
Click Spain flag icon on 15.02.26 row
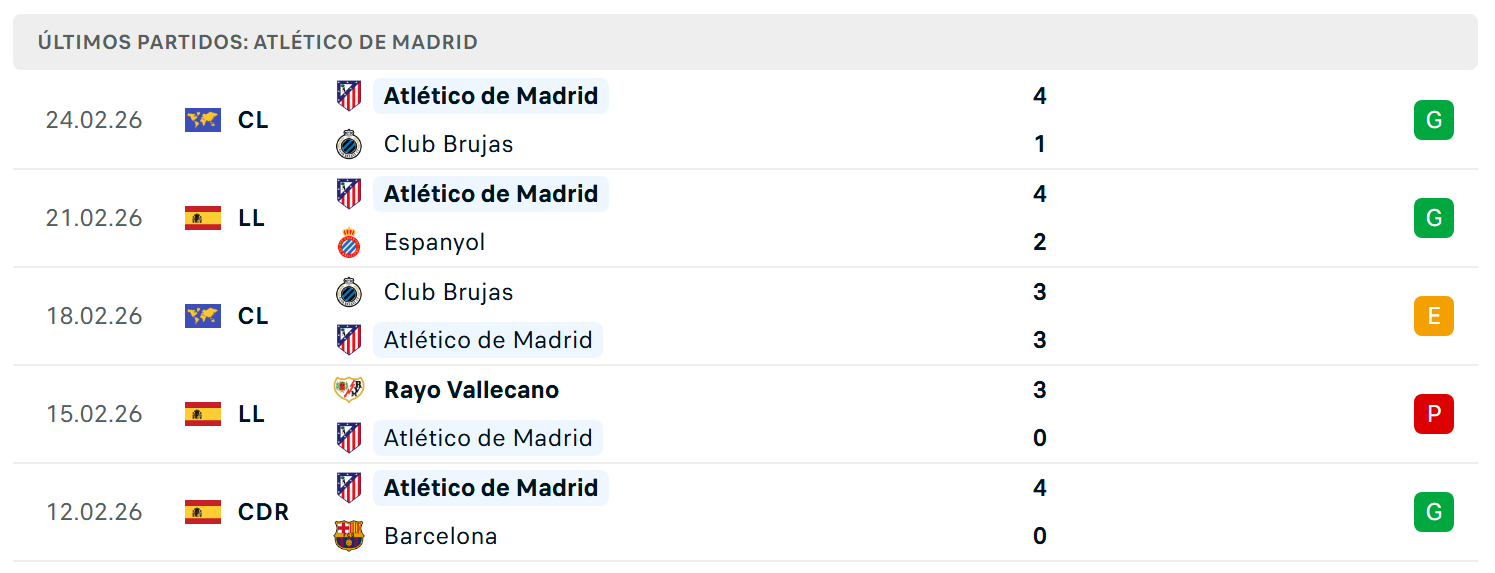point(203,414)
